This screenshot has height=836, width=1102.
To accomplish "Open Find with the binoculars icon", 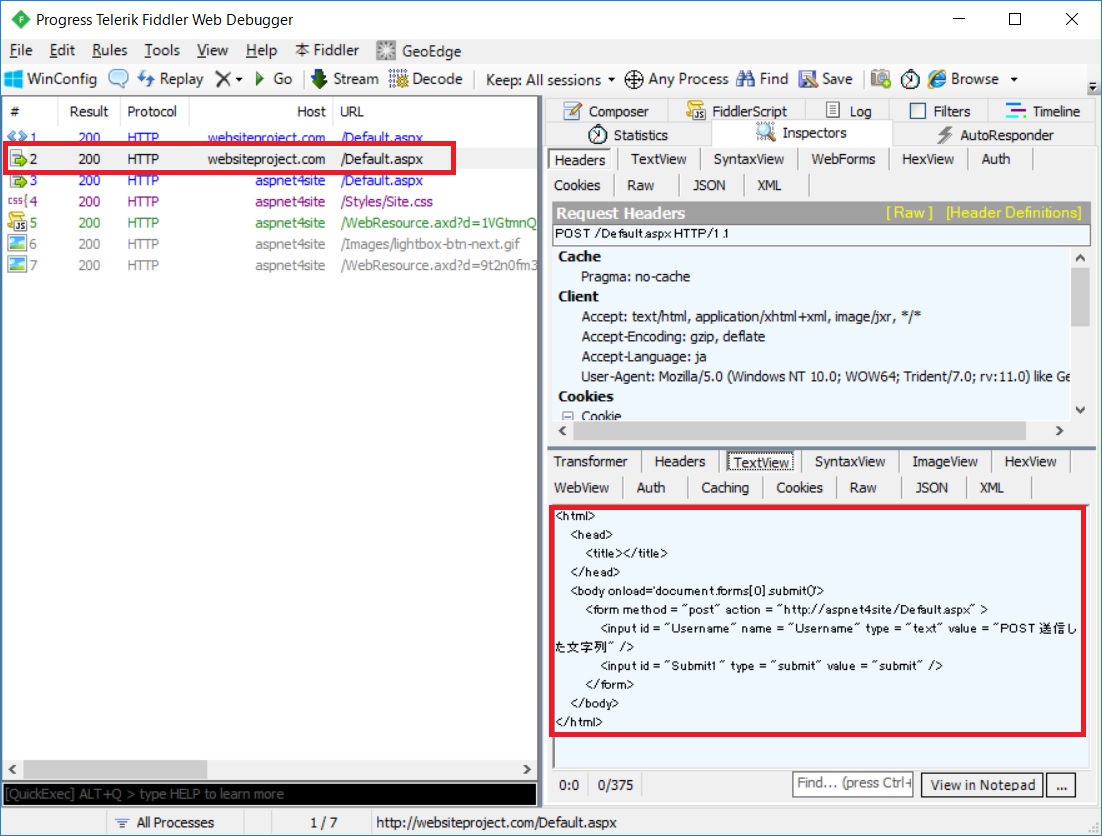I will (x=746, y=79).
